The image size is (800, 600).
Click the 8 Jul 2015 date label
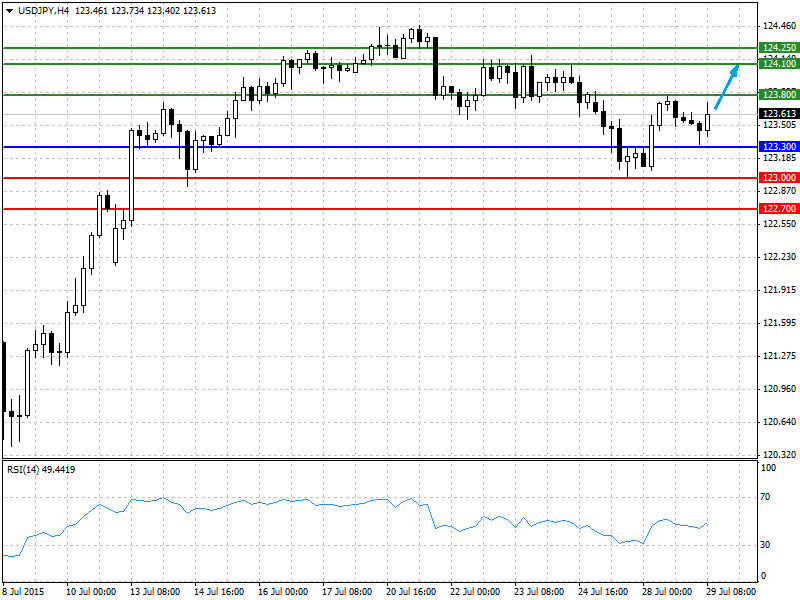pos(23,592)
